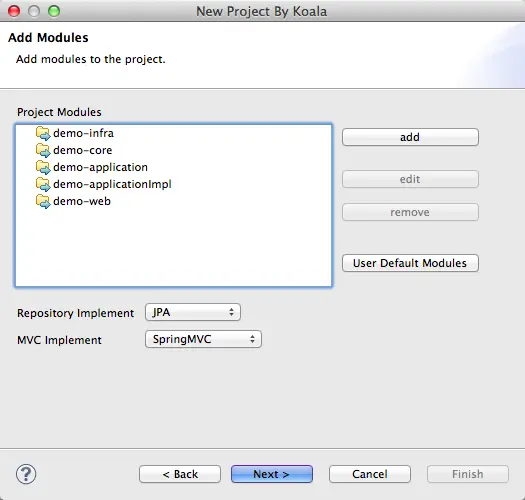The width and height of the screenshot is (525, 500).
Task: Click the edit module button
Action: [x=410, y=179]
